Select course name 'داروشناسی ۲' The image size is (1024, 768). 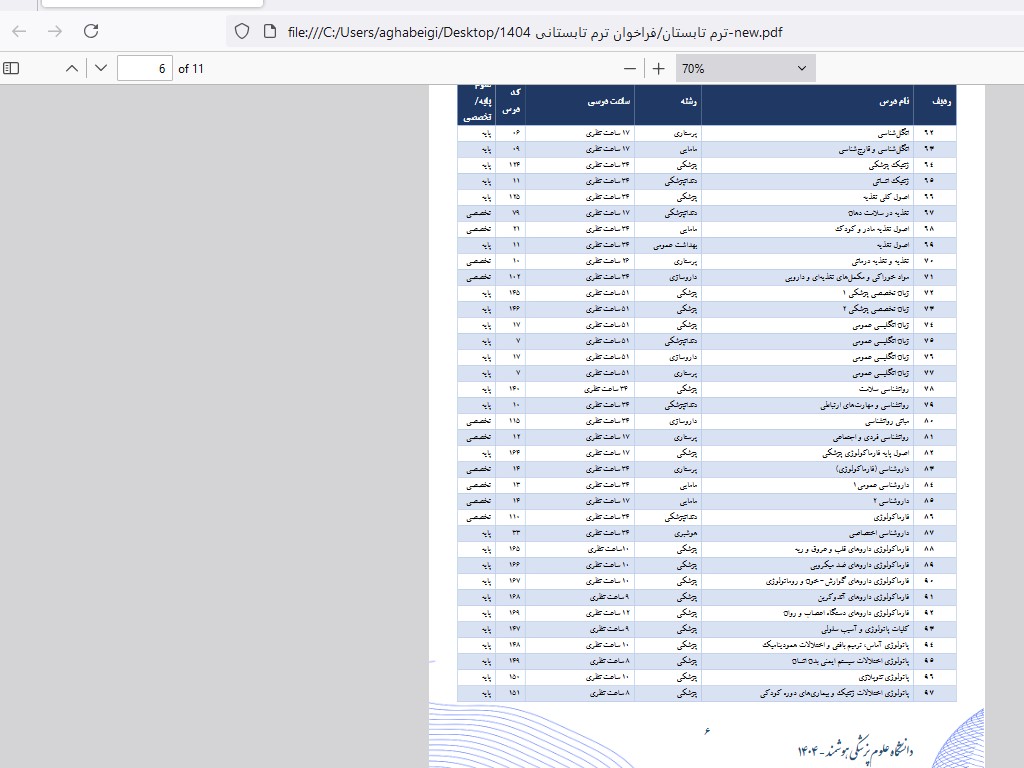pos(891,501)
